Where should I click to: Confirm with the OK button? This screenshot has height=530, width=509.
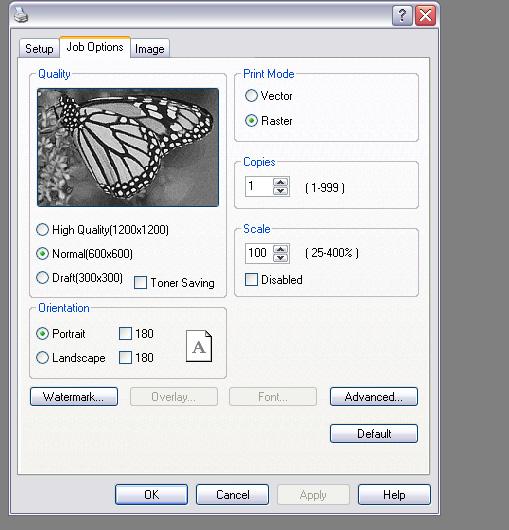click(151, 495)
